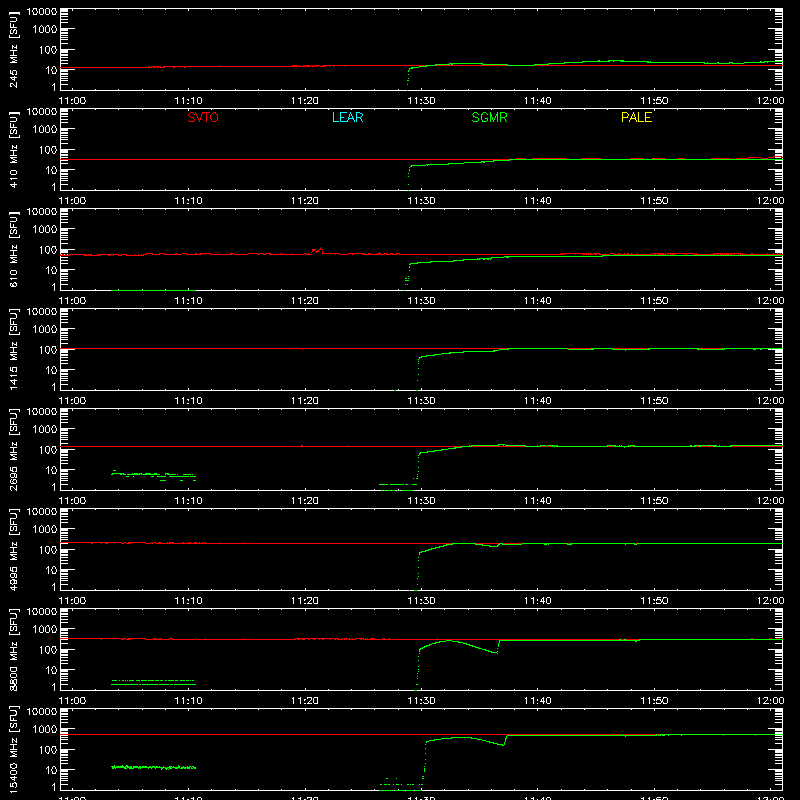Image resolution: width=800 pixels, height=800 pixels.
Task: Select the 1415 MHz [SFU] axis title
Action: coord(14,349)
